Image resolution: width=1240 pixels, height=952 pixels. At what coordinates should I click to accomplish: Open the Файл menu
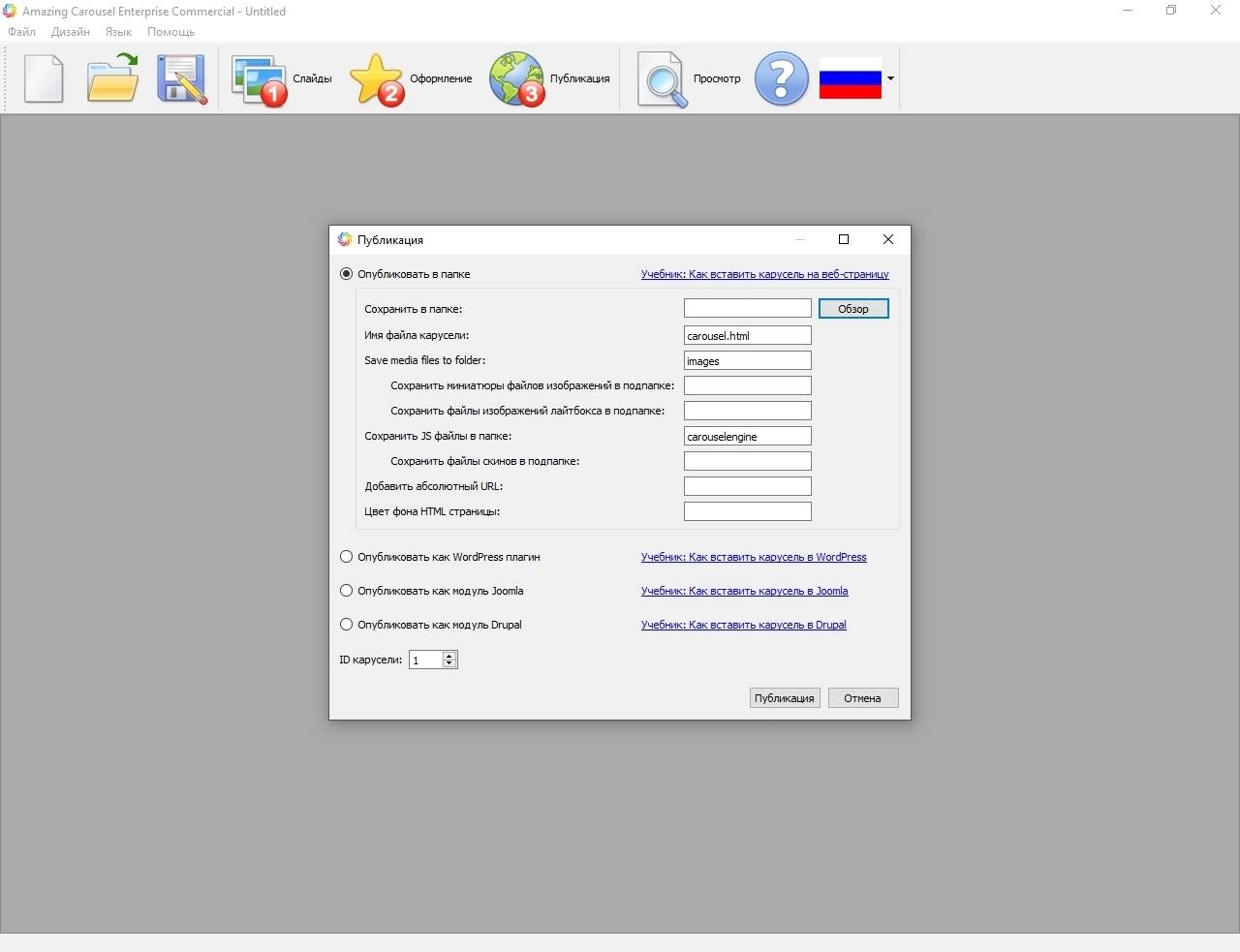(22, 32)
